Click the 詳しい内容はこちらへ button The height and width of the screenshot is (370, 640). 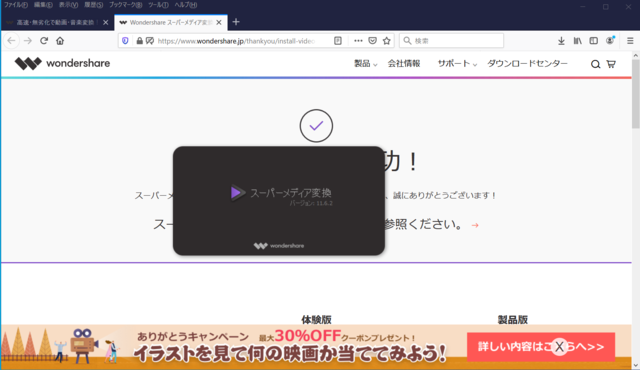pyautogui.click(x=541, y=347)
